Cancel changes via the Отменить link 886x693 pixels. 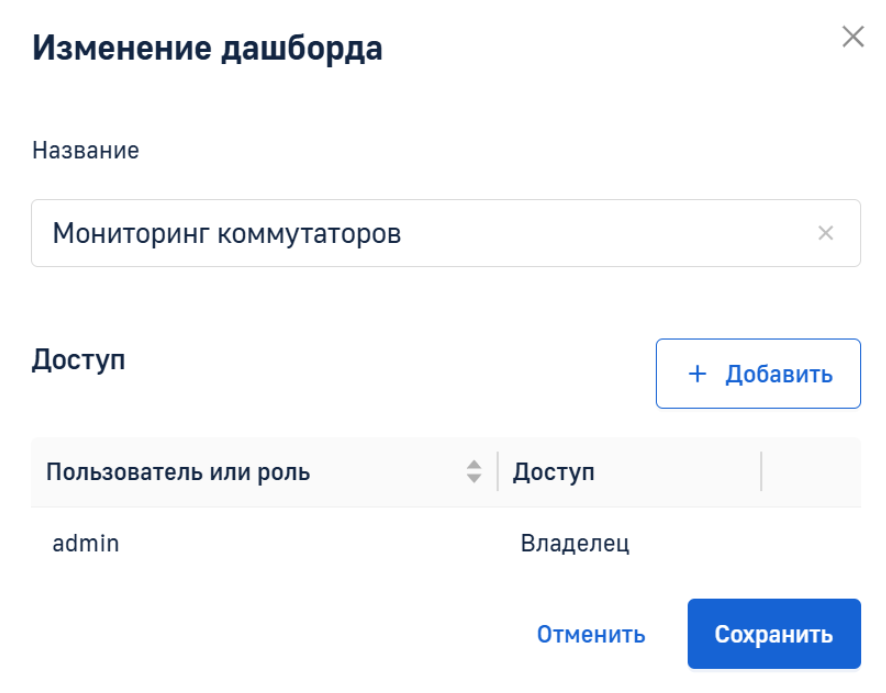click(x=591, y=634)
